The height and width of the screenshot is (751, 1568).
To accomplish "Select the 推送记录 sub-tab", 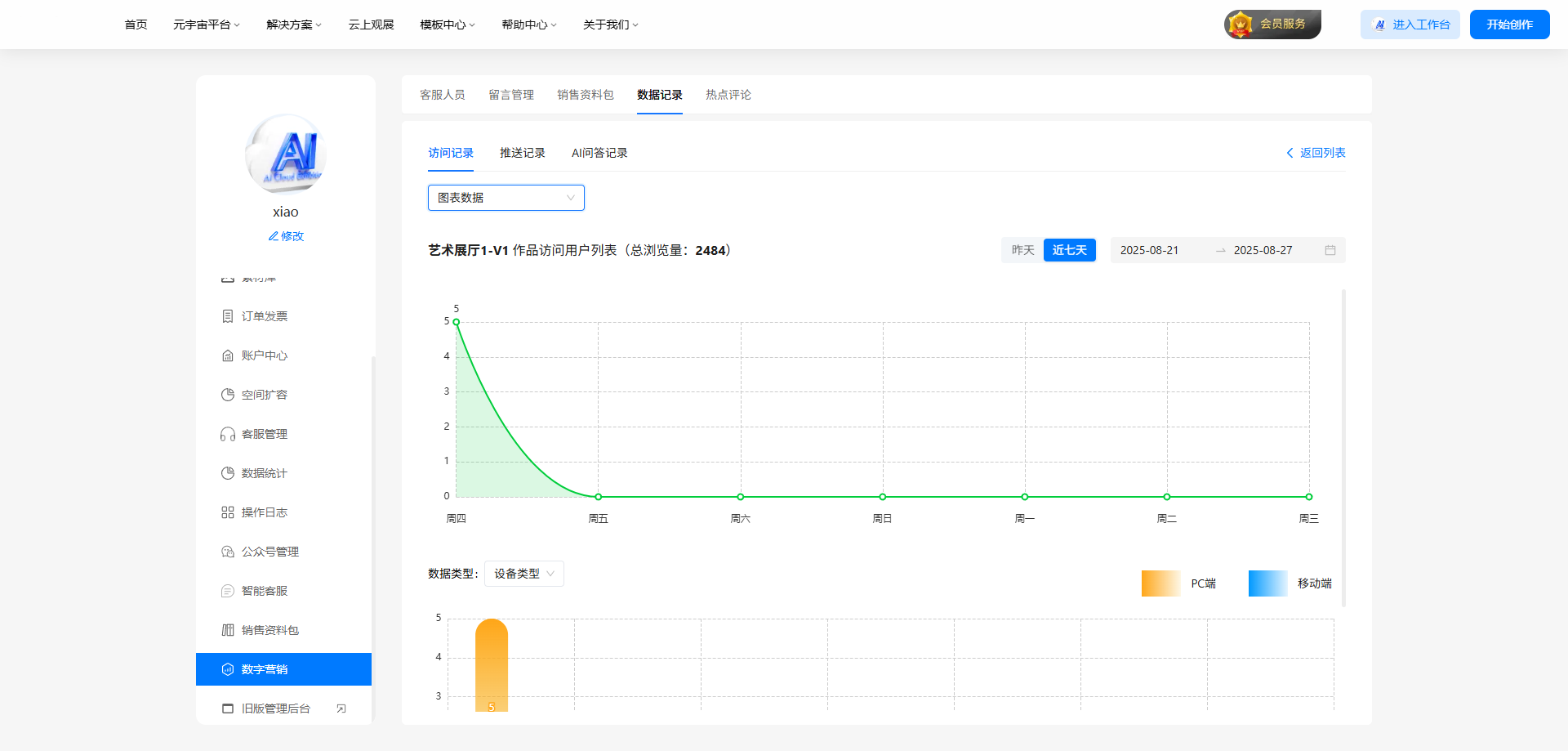I will [523, 153].
